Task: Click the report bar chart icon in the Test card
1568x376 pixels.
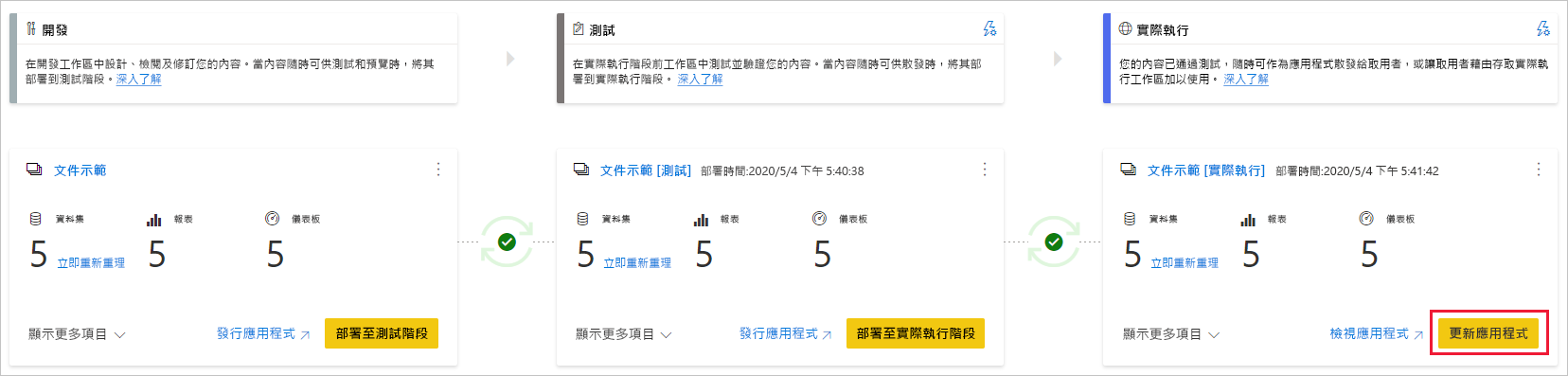Action: click(x=701, y=220)
